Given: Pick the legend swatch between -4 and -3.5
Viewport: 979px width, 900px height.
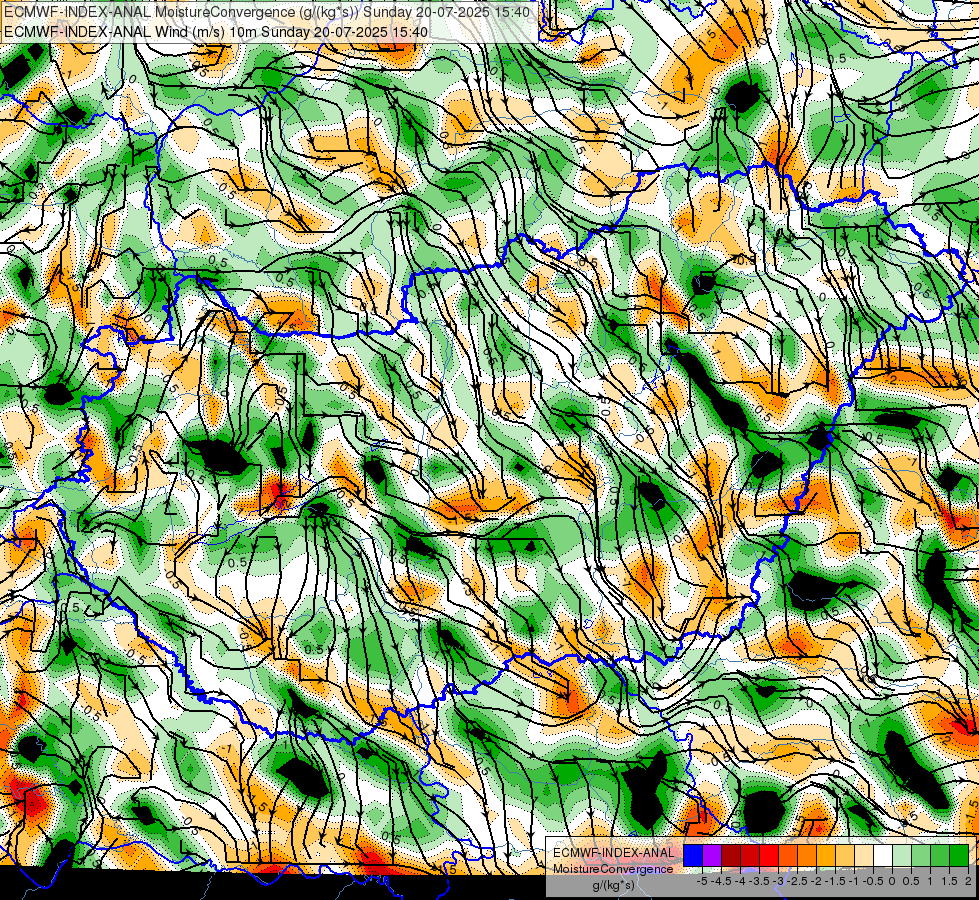Looking at the screenshot, I should point(750,855).
